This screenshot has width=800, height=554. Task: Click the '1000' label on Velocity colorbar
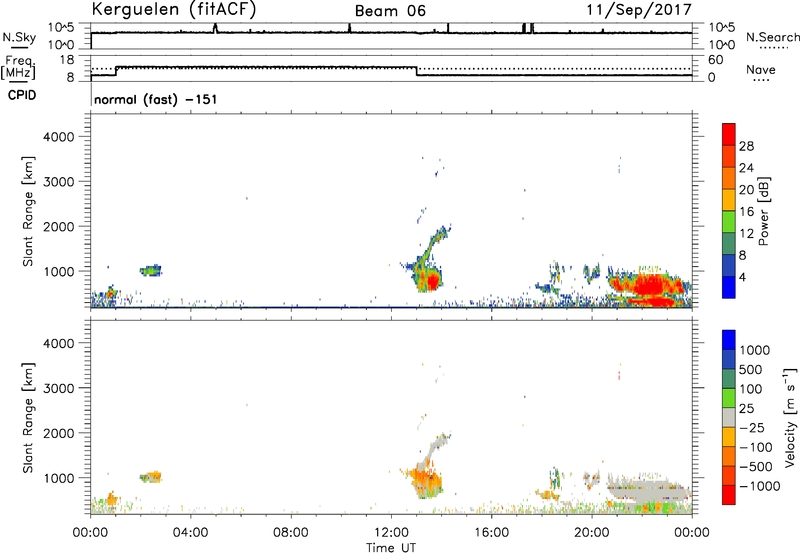click(755, 350)
